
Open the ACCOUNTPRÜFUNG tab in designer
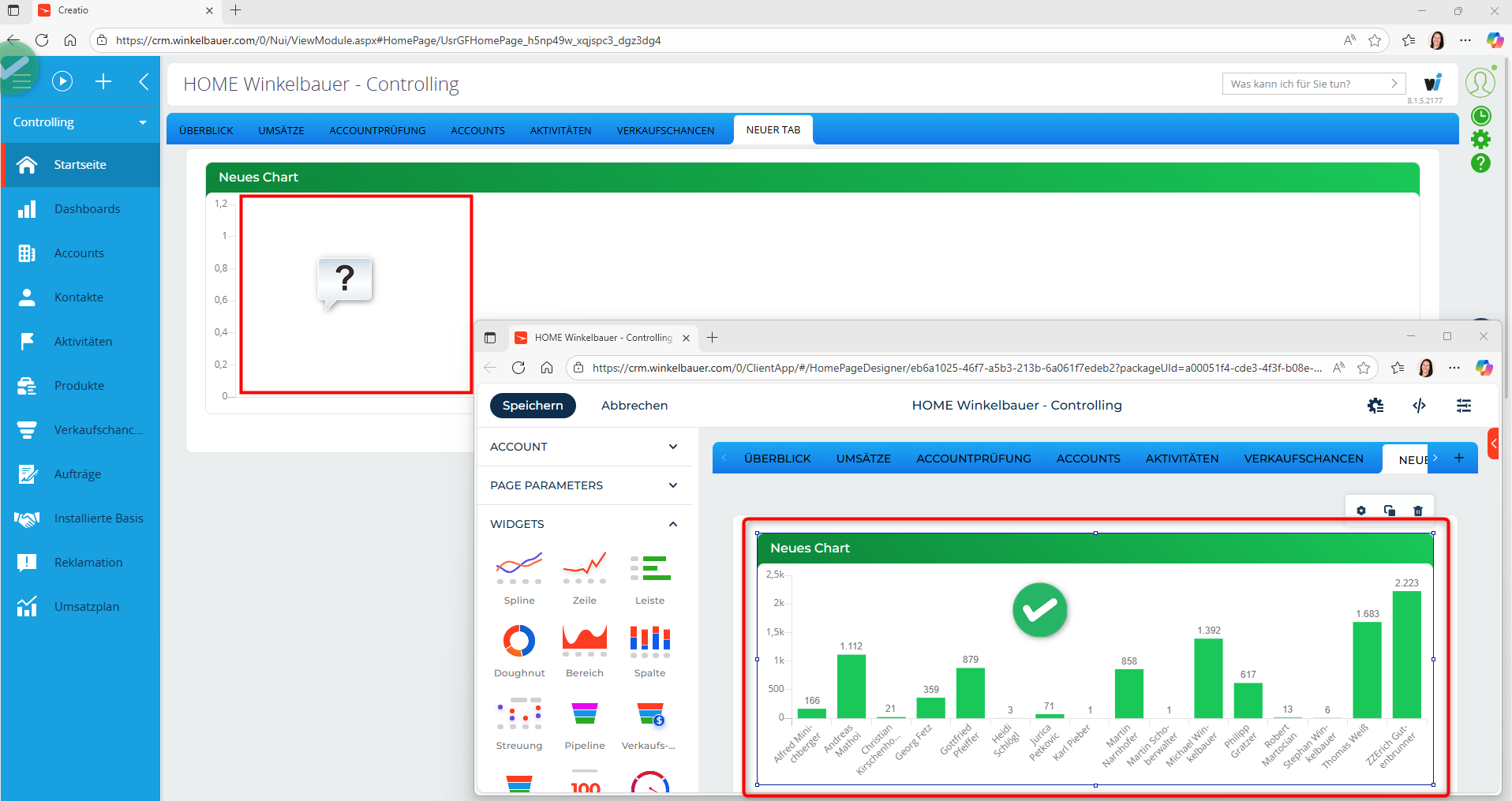[x=973, y=459]
